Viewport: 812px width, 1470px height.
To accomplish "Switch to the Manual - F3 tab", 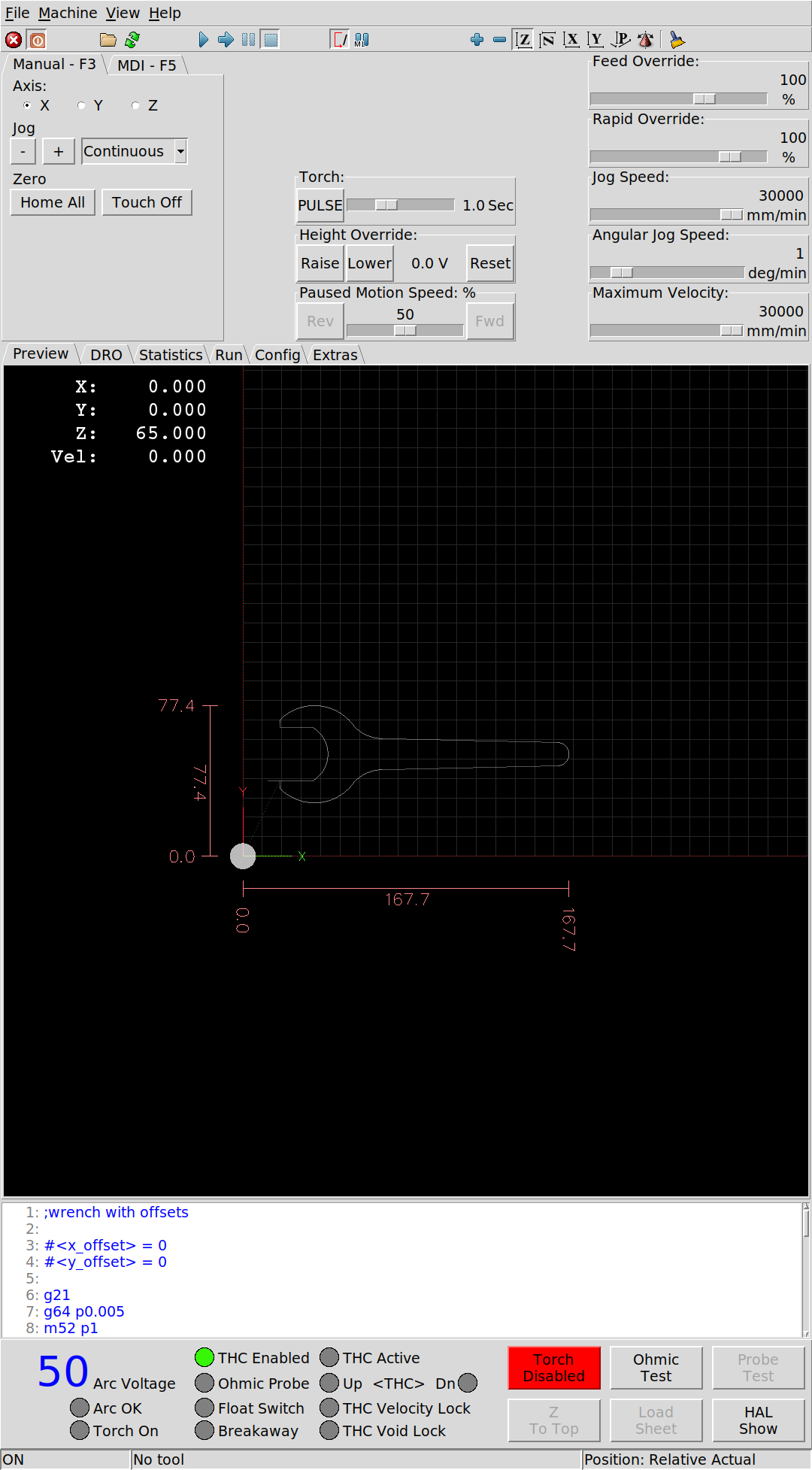I will 54,65.
